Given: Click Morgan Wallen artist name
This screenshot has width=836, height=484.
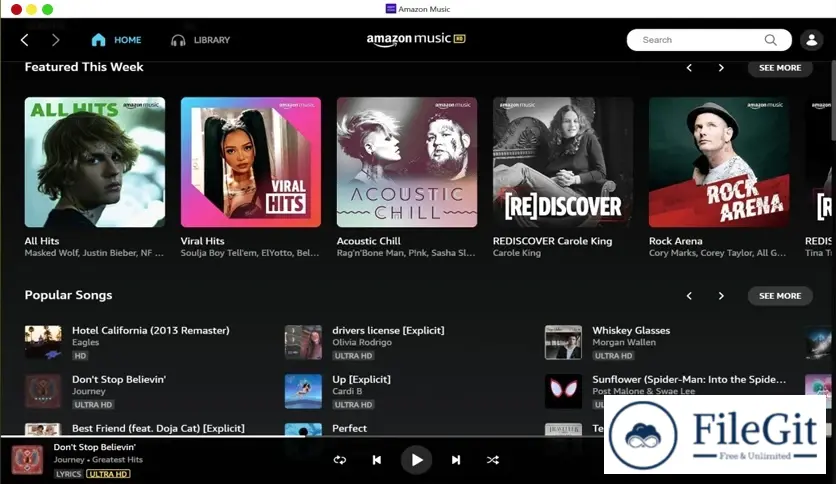Looking at the screenshot, I should (x=624, y=342).
